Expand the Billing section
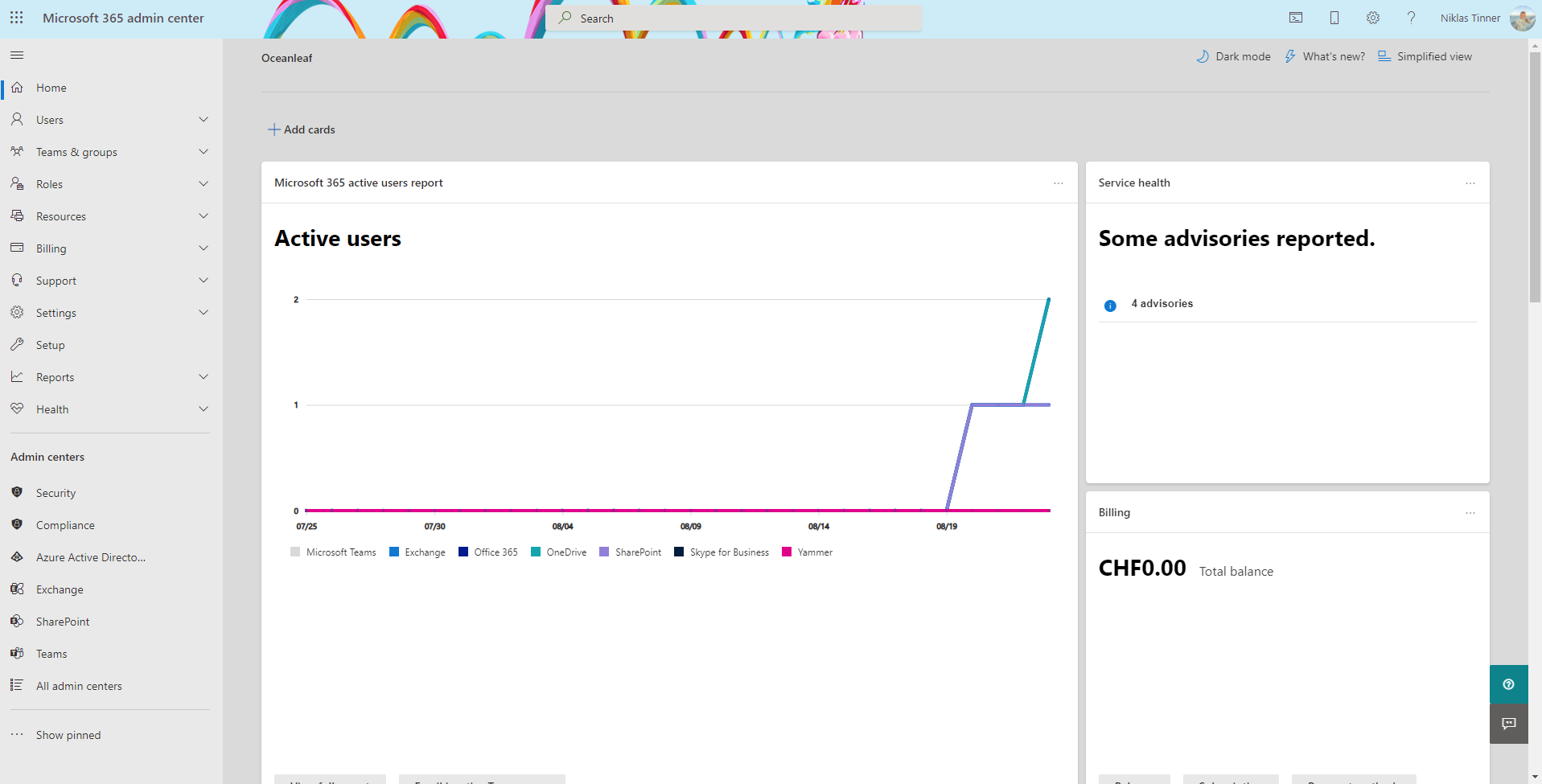The width and height of the screenshot is (1542, 784). [51, 248]
